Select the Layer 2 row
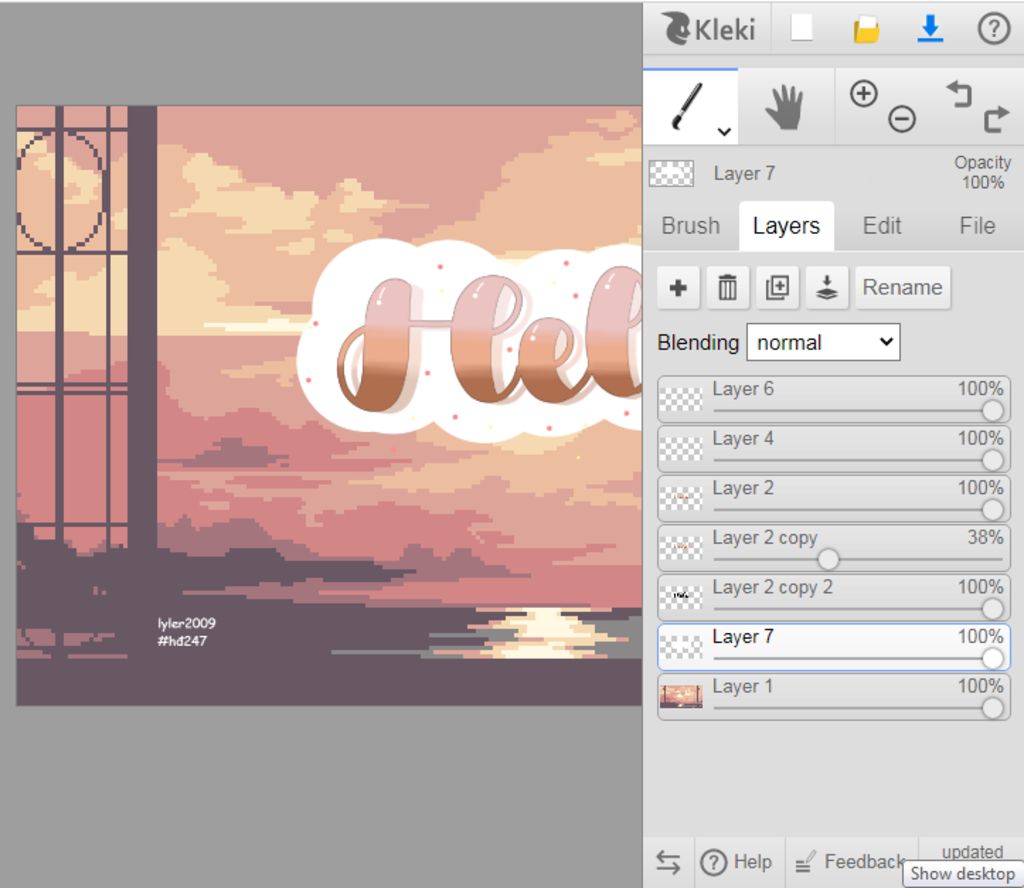Viewport: 1024px width, 888px height. click(x=833, y=498)
